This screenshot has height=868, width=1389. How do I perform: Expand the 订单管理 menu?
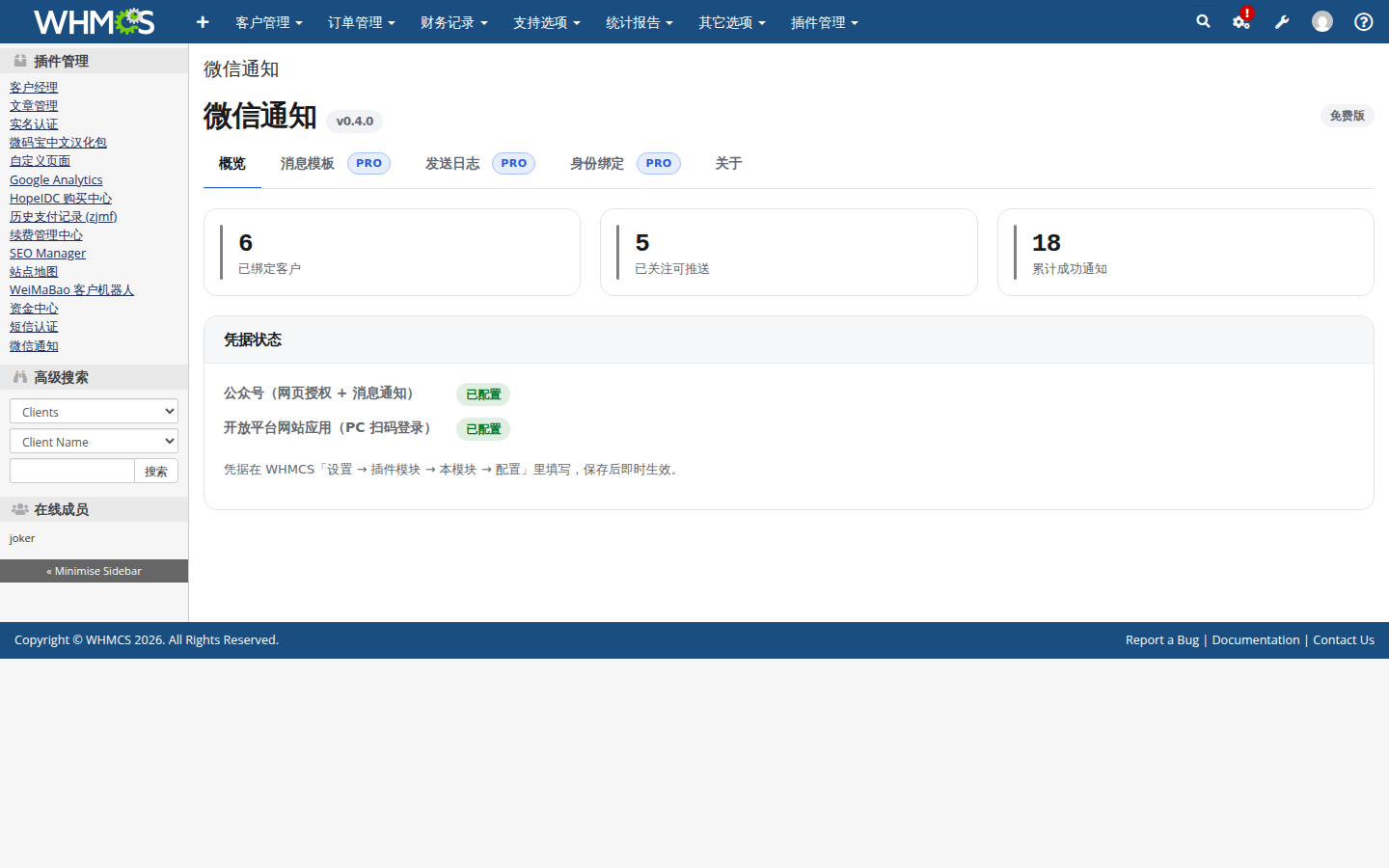[362, 22]
